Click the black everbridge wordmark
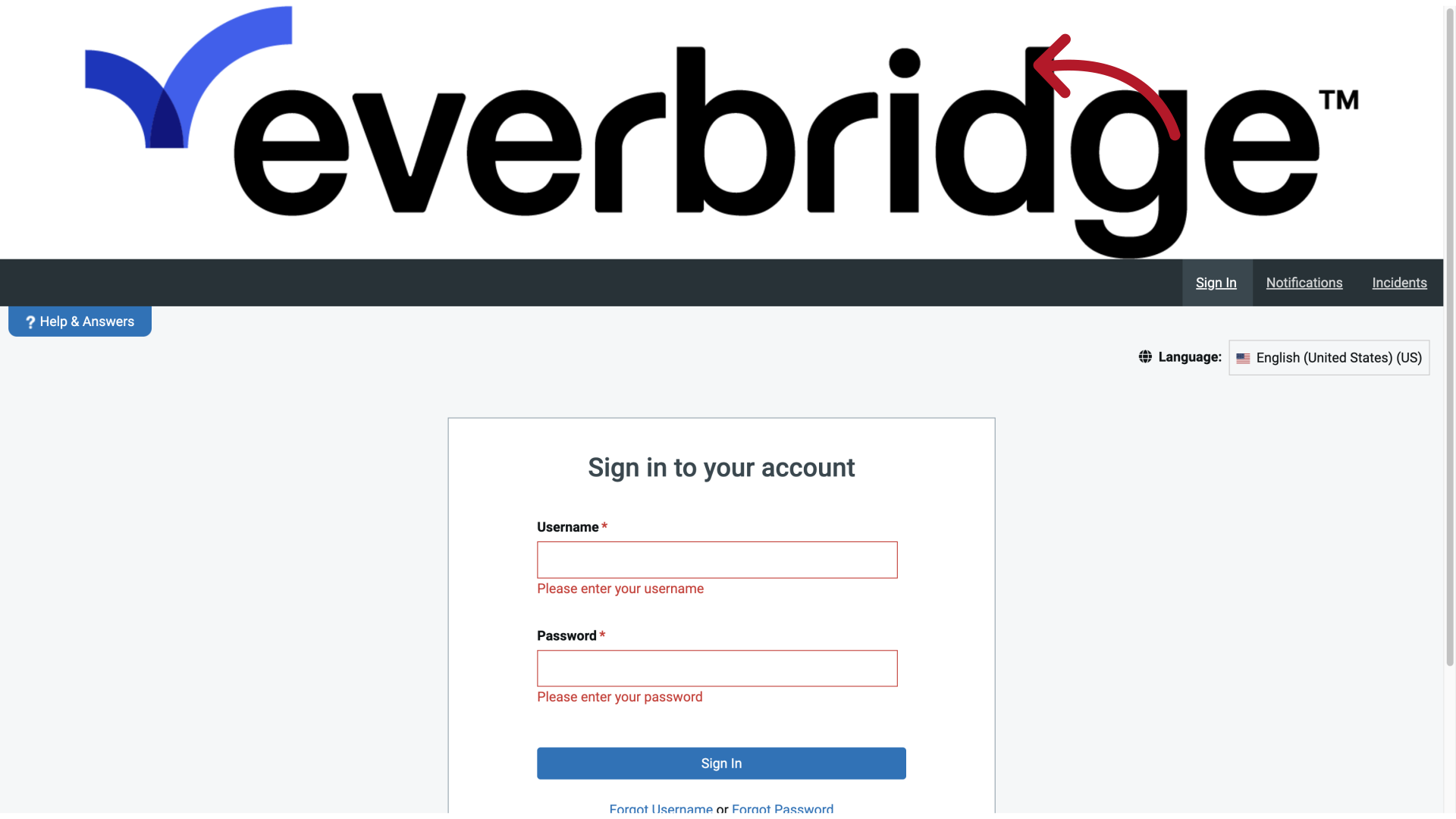 [x=777, y=152]
